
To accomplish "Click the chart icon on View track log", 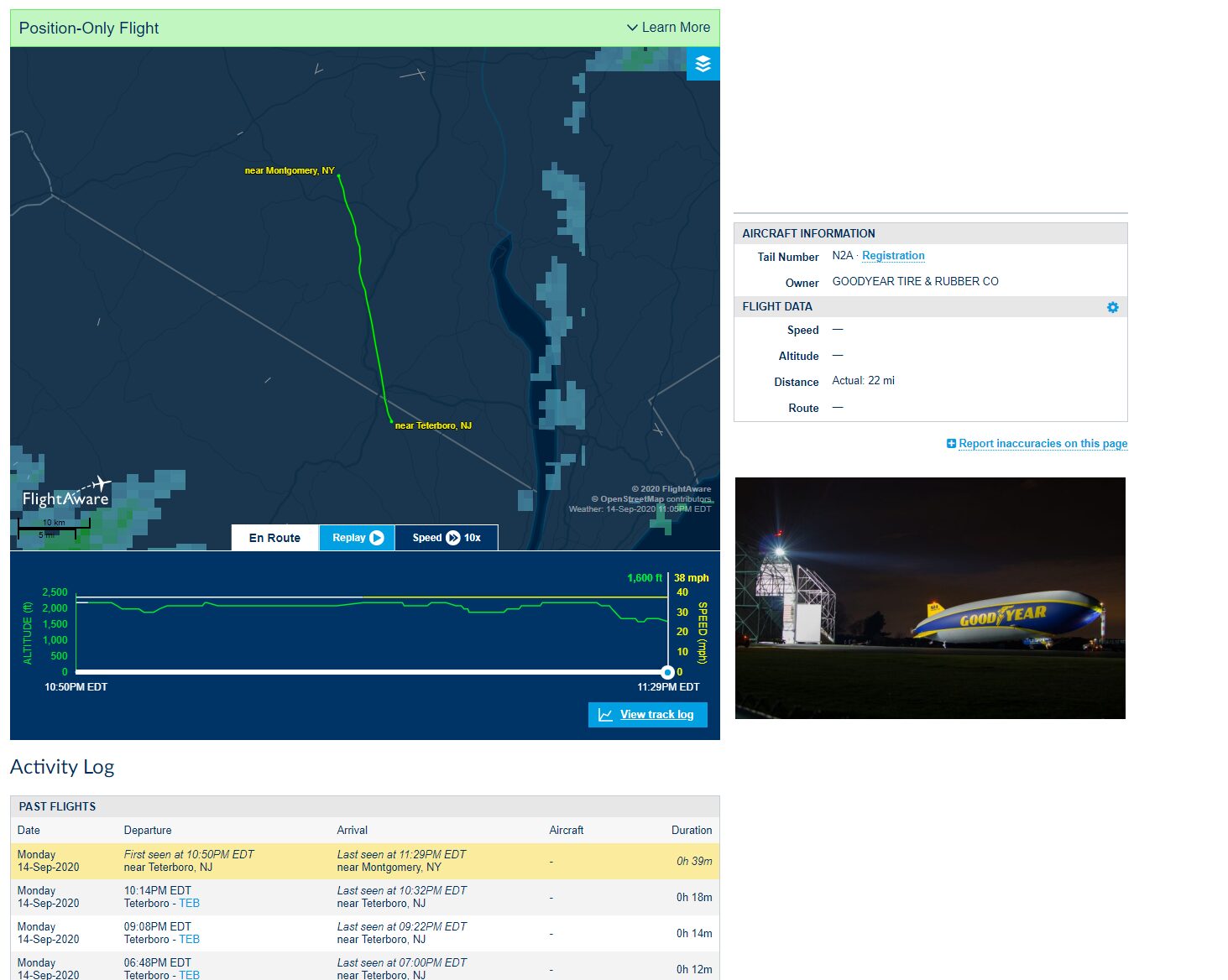I will pos(605,715).
